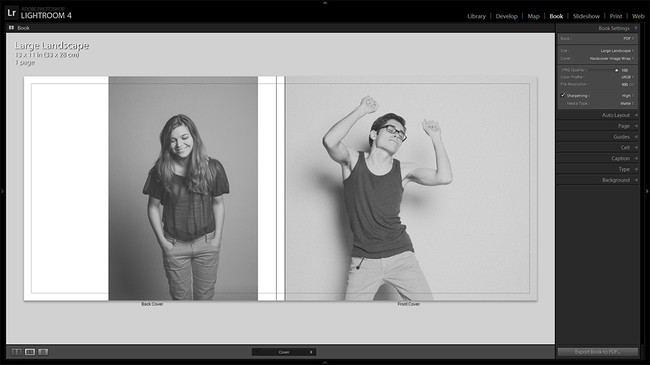Switch to the Develop module
The width and height of the screenshot is (650, 365).
[x=507, y=16]
